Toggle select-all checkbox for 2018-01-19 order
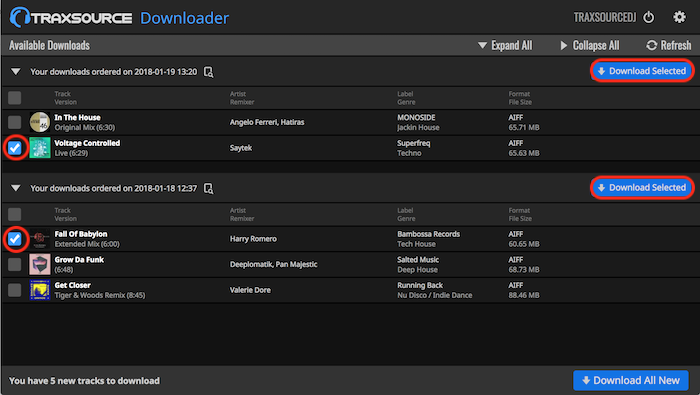Viewport: 700px width, 395px height. coord(15,98)
